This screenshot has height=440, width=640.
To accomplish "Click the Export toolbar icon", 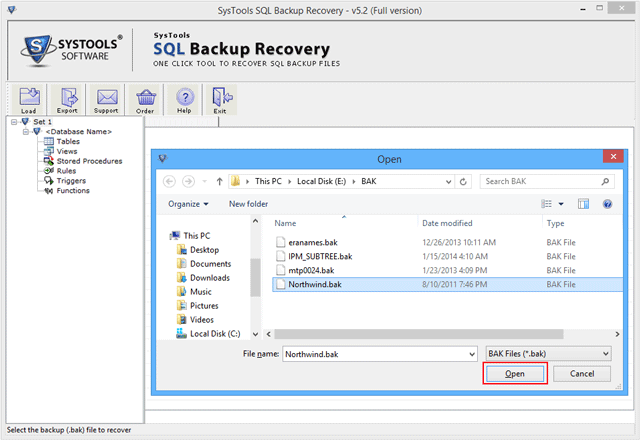I will pos(68,100).
